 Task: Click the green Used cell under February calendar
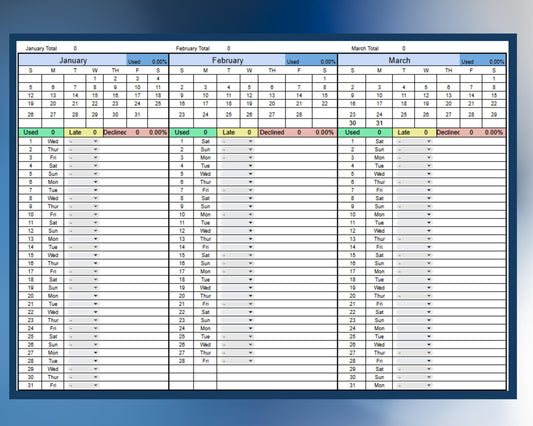click(x=193, y=133)
